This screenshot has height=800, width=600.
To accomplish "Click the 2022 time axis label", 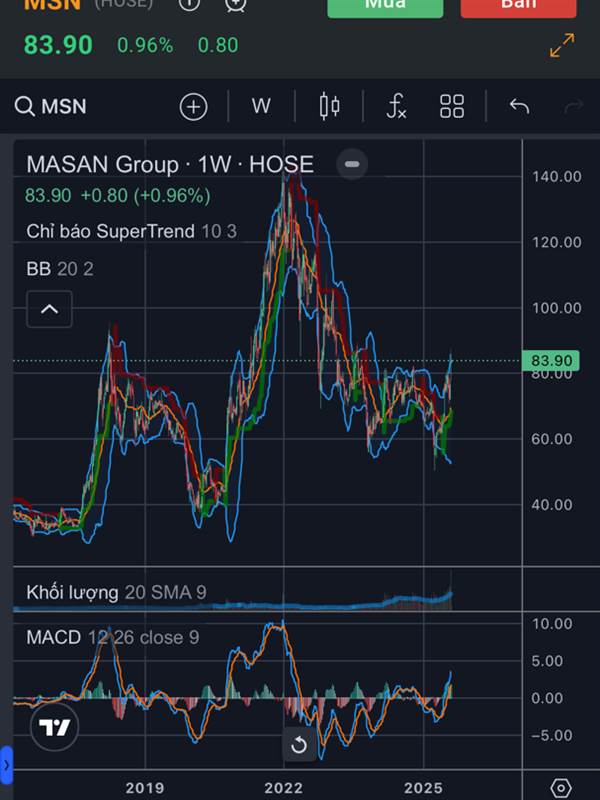I will coord(284,788).
